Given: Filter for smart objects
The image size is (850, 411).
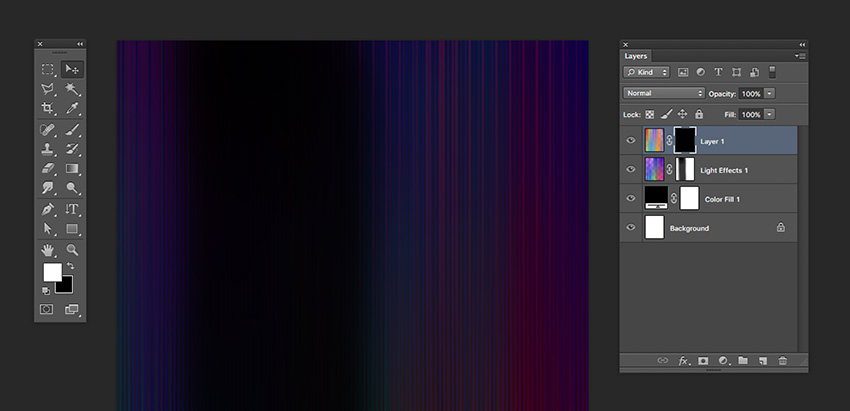Looking at the screenshot, I should coord(754,72).
